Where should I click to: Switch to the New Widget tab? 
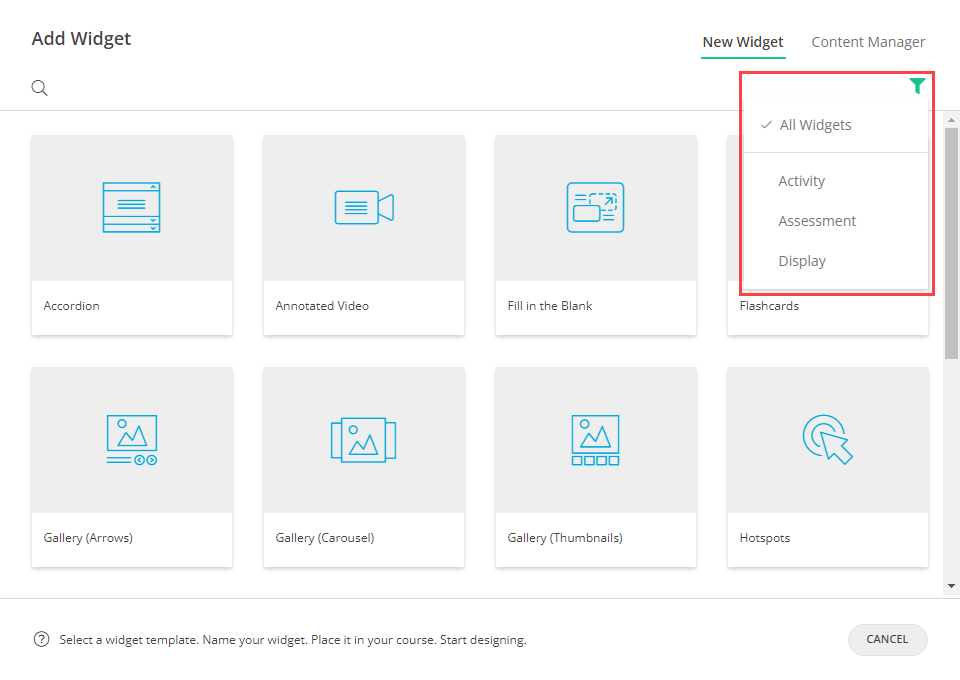pos(743,42)
